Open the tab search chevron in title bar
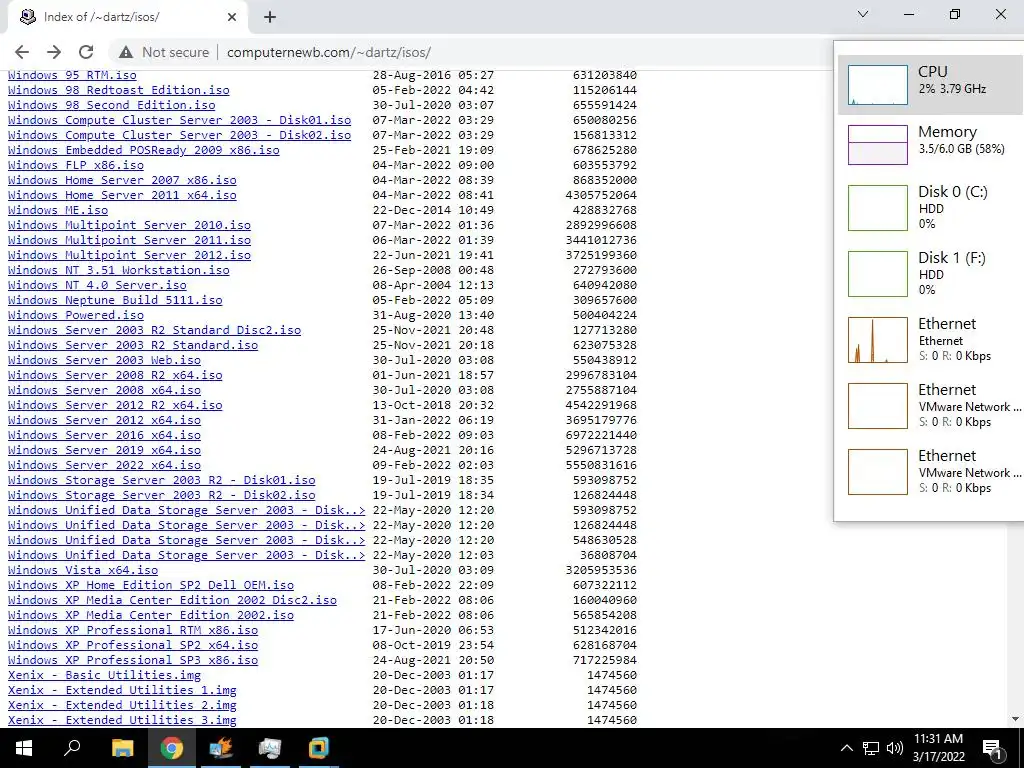Viewport: 1024px width, 768px height. coord(863,14)
